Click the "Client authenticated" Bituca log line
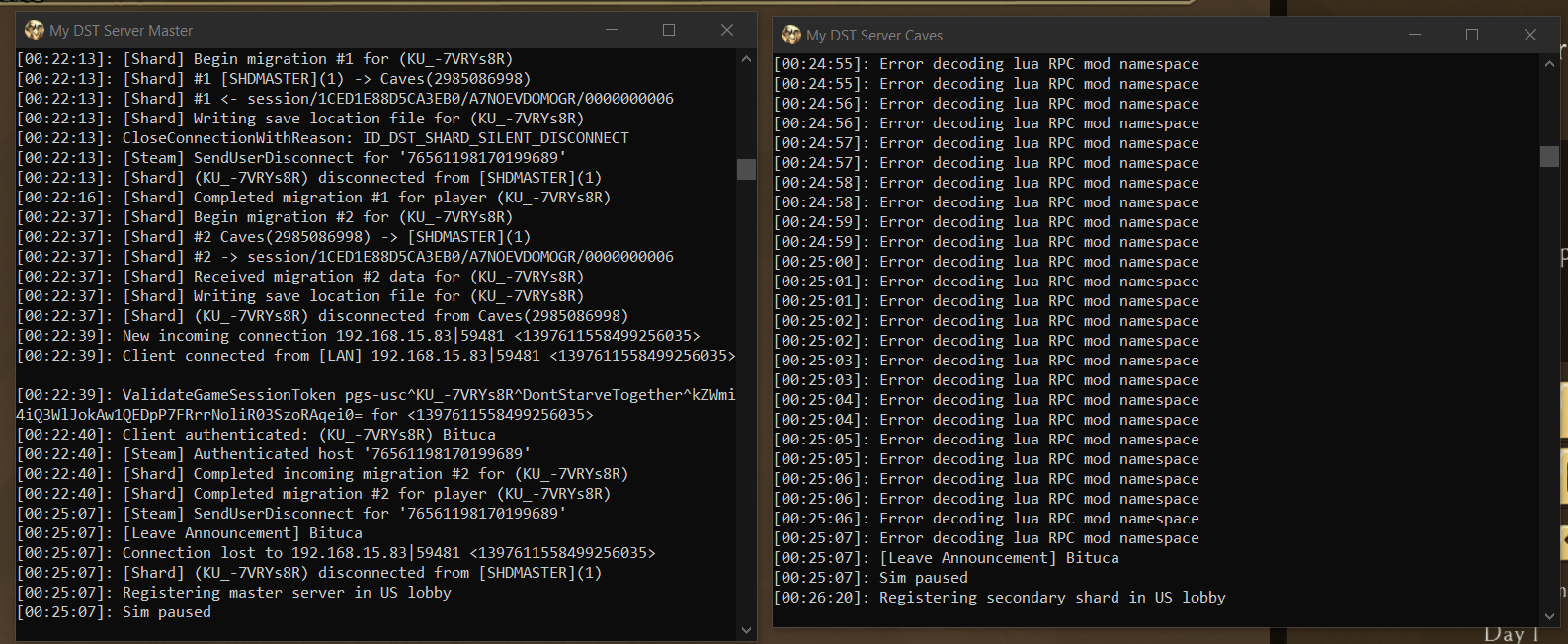The width and height of the screenshot is (1568, 644). (x=308, y=435)
